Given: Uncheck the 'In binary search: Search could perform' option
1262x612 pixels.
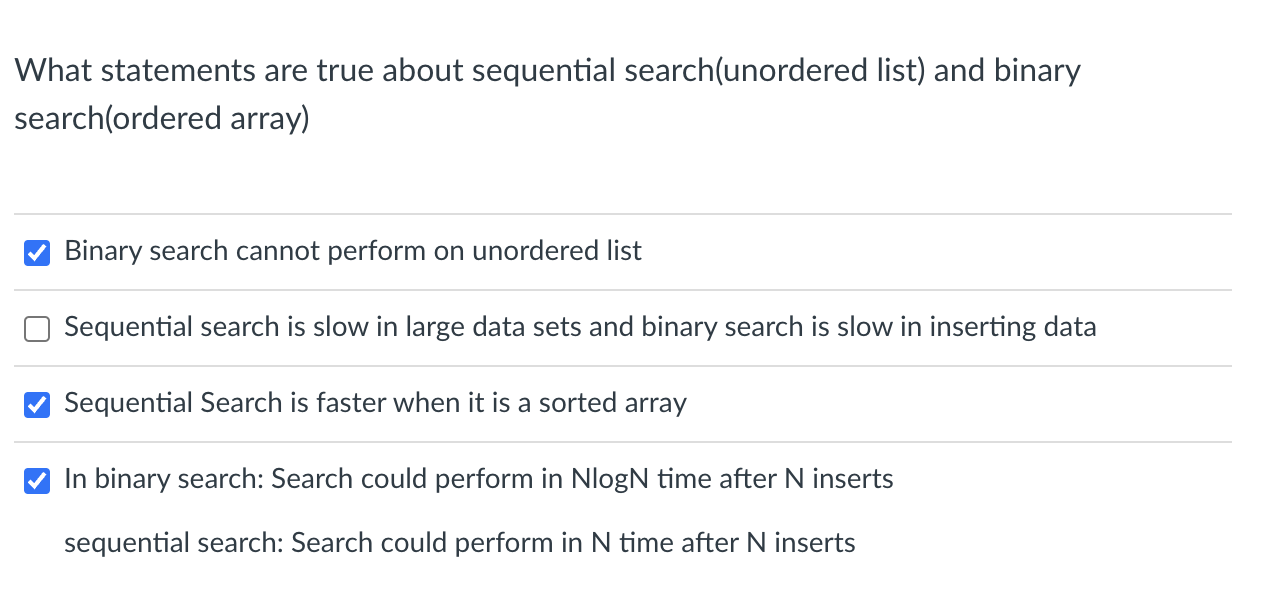Looking at the screenshot, I should click(37, 480).
